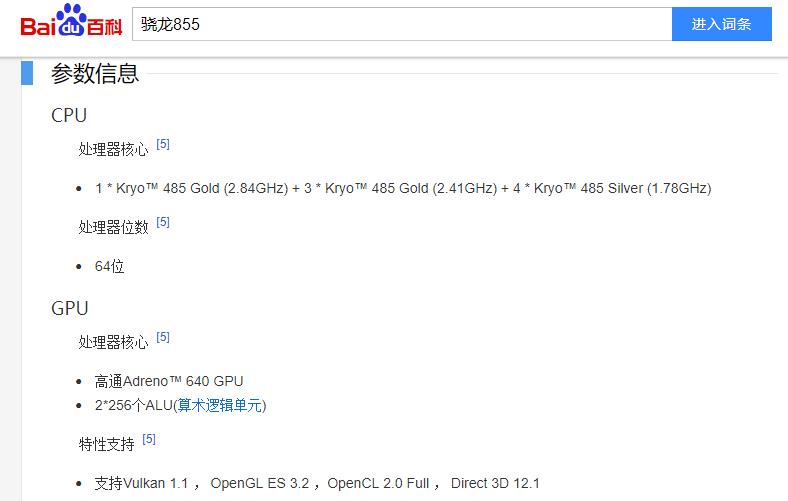Open reference [5] beside 处理器位数
This screenshot has width=788, height=501.
[x=163, y=222]
